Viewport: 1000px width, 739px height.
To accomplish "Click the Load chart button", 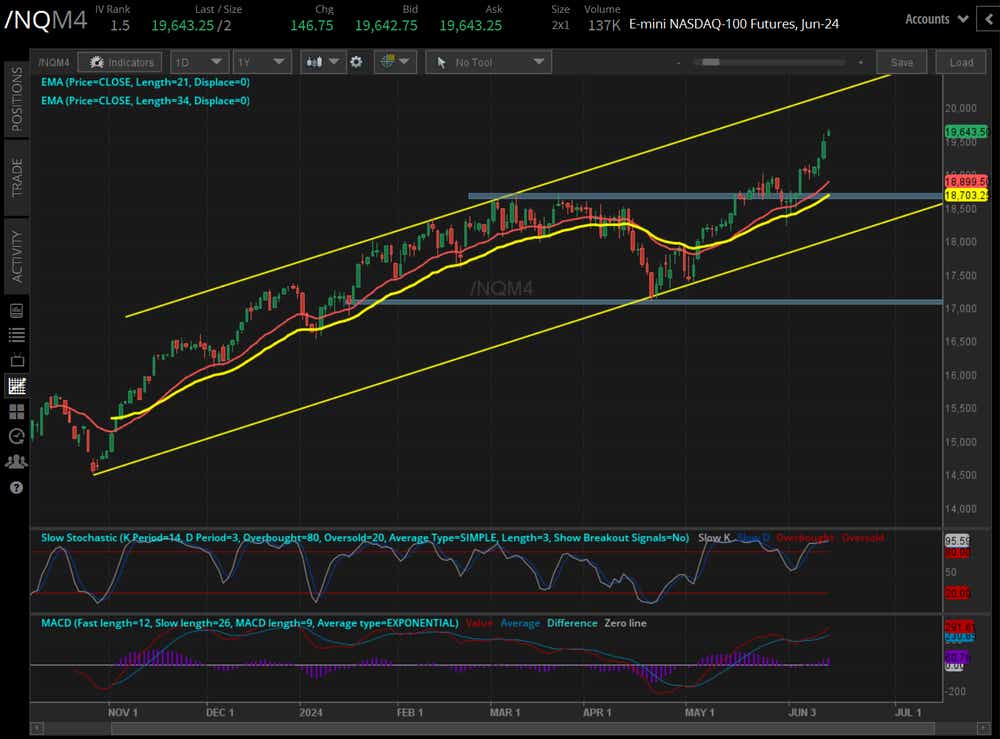I will [x=961, y=62].
